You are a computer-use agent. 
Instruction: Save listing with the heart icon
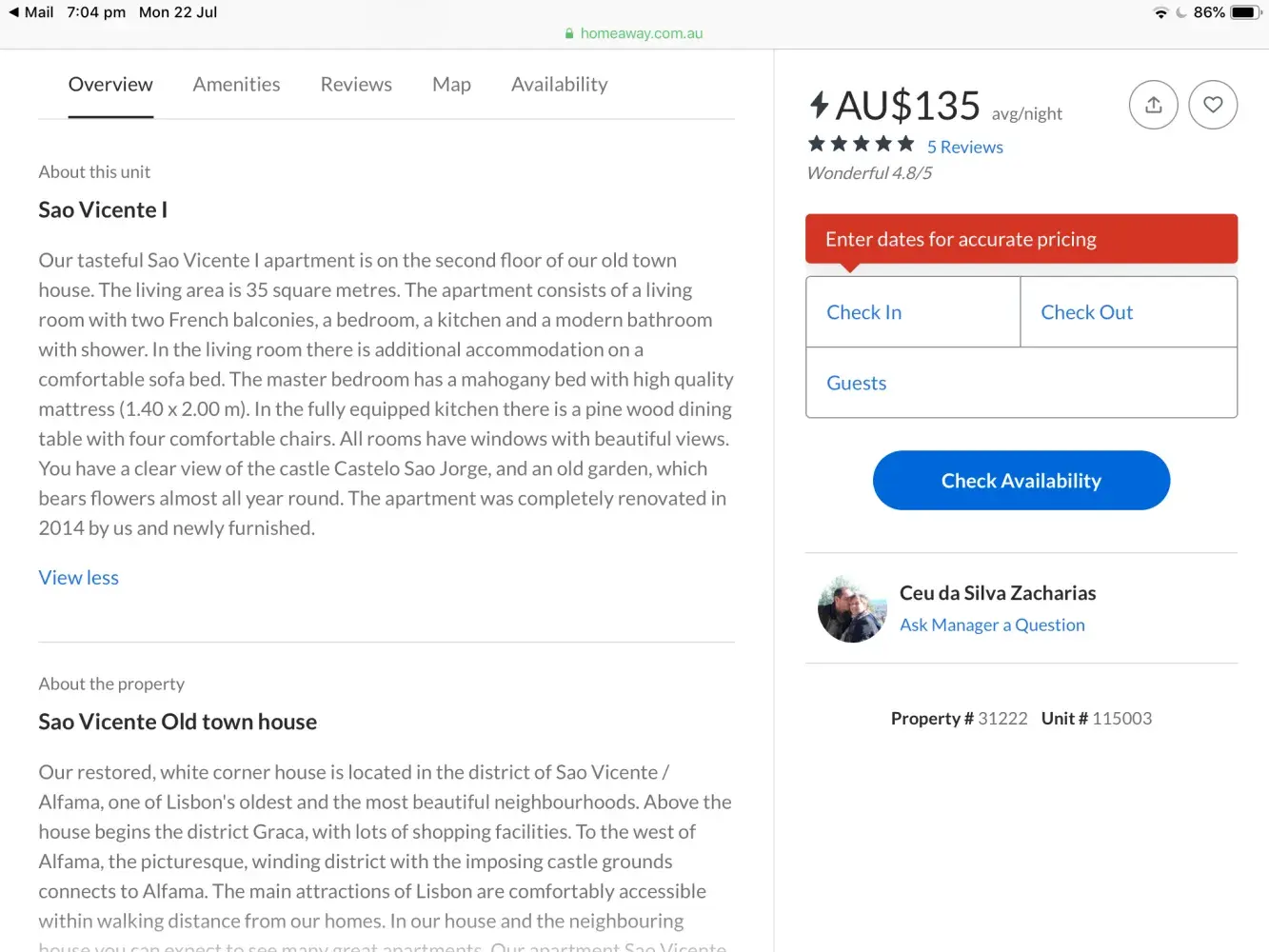click(1213, 105)
